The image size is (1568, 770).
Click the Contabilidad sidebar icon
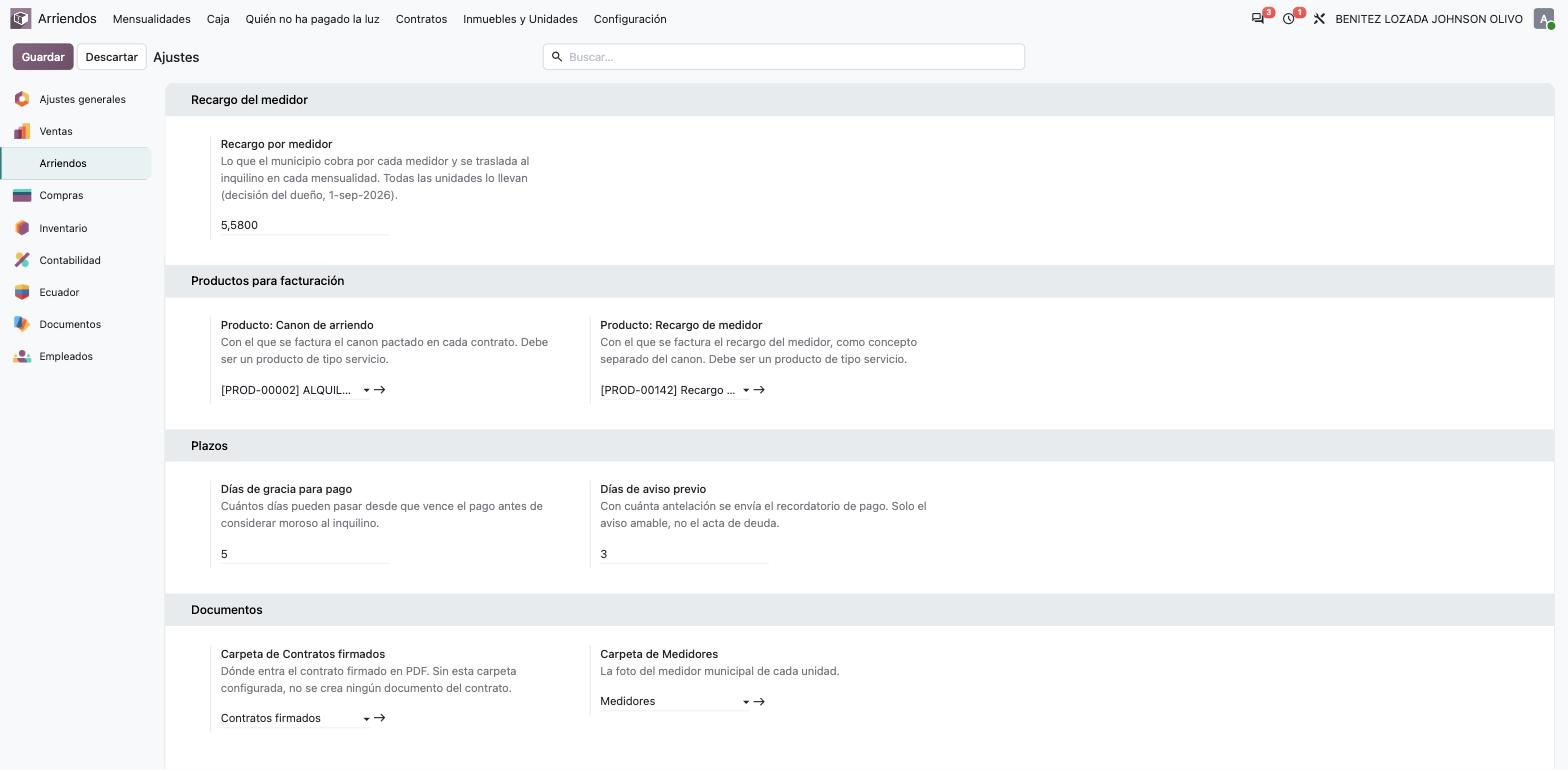[x=22, y=260]
